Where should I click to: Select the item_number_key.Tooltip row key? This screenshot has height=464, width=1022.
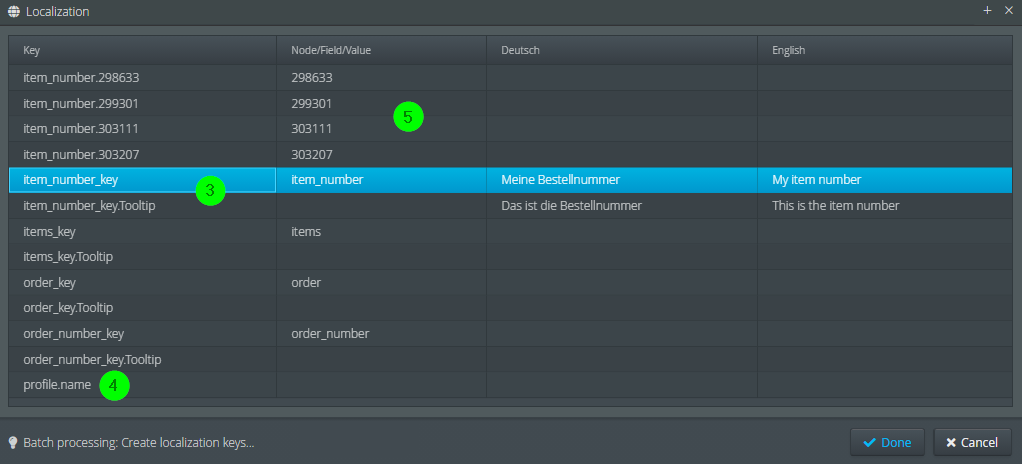point(142,206)
